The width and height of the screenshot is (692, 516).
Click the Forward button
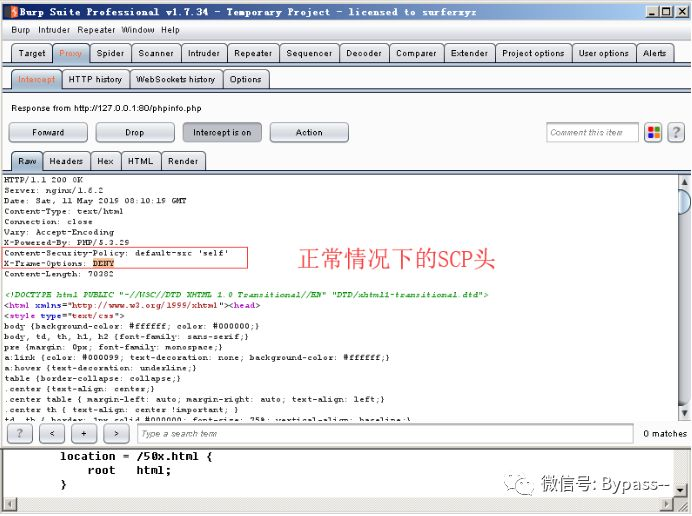(48, 132)
